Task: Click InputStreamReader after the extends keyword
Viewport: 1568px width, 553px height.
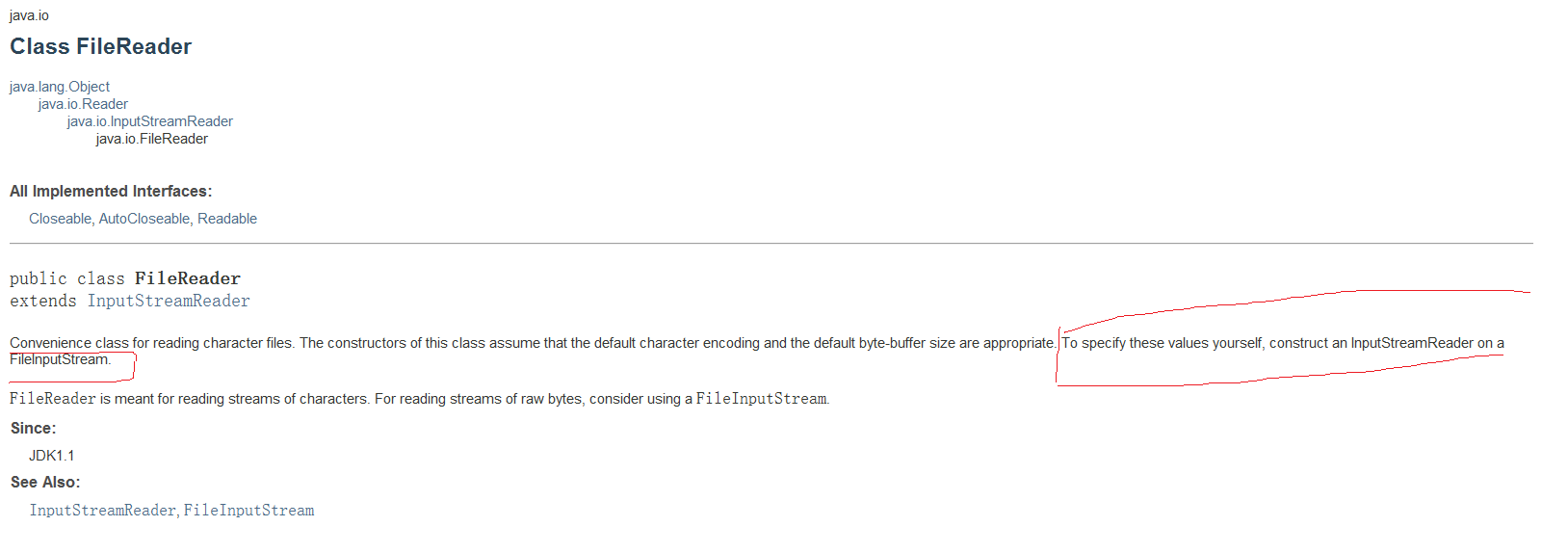Action: point(169,301)
